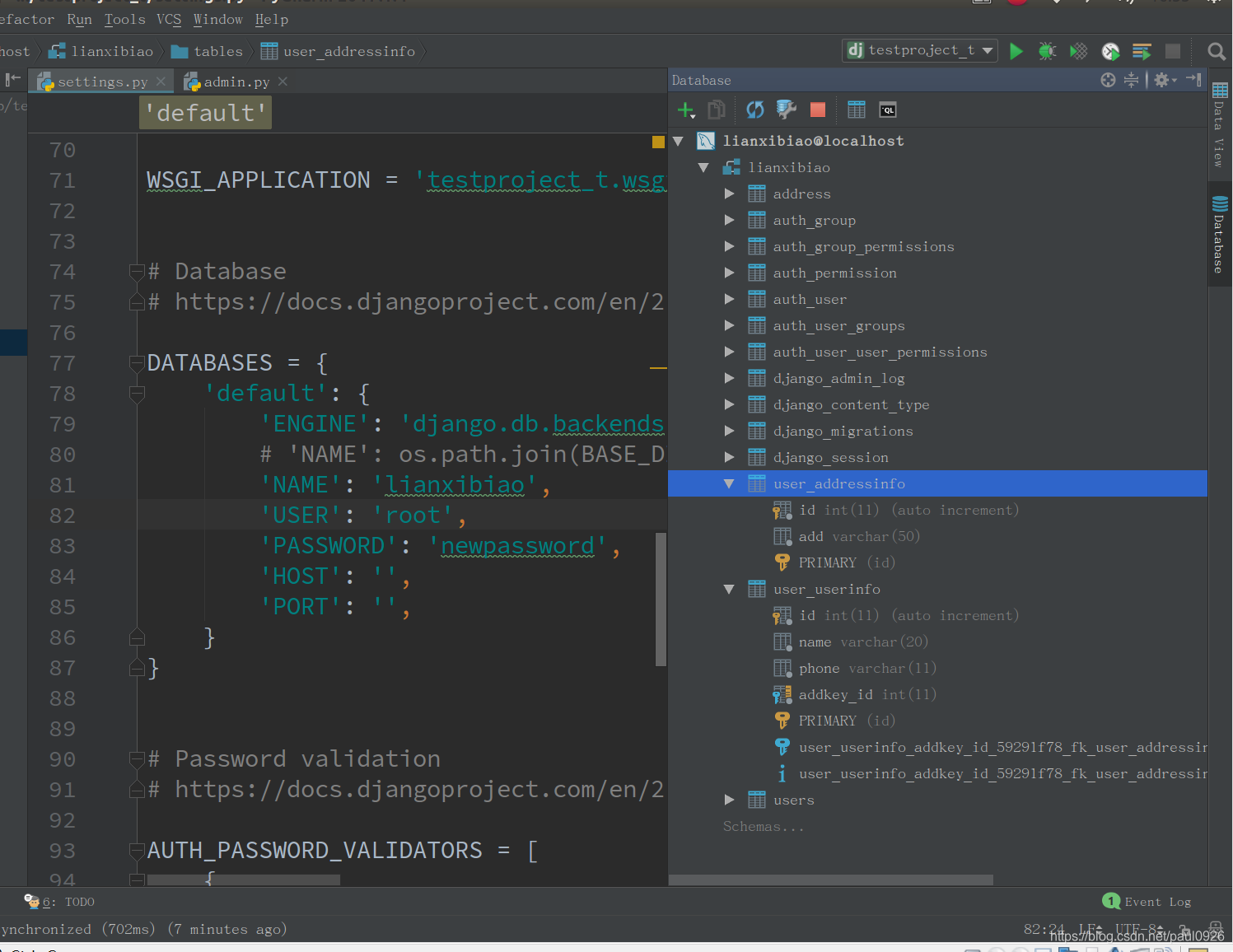Viewport: 1233px width, 952px height.
Task: Open the Help menu
Action: 272,19
